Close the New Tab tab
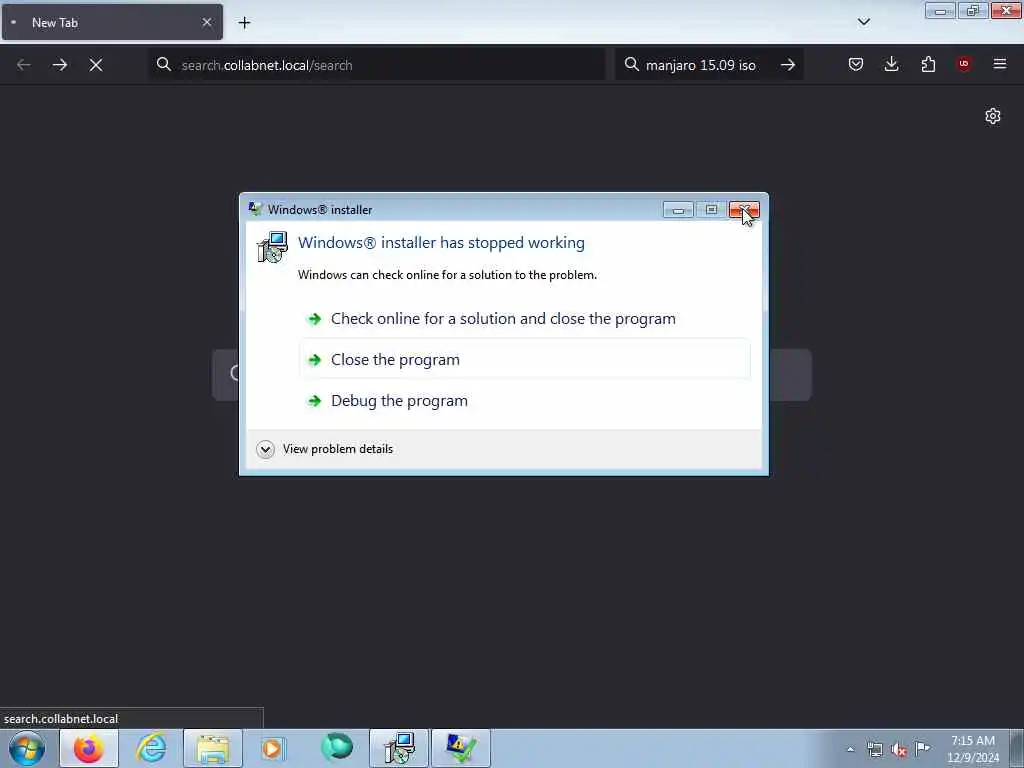 pos(207,22)
